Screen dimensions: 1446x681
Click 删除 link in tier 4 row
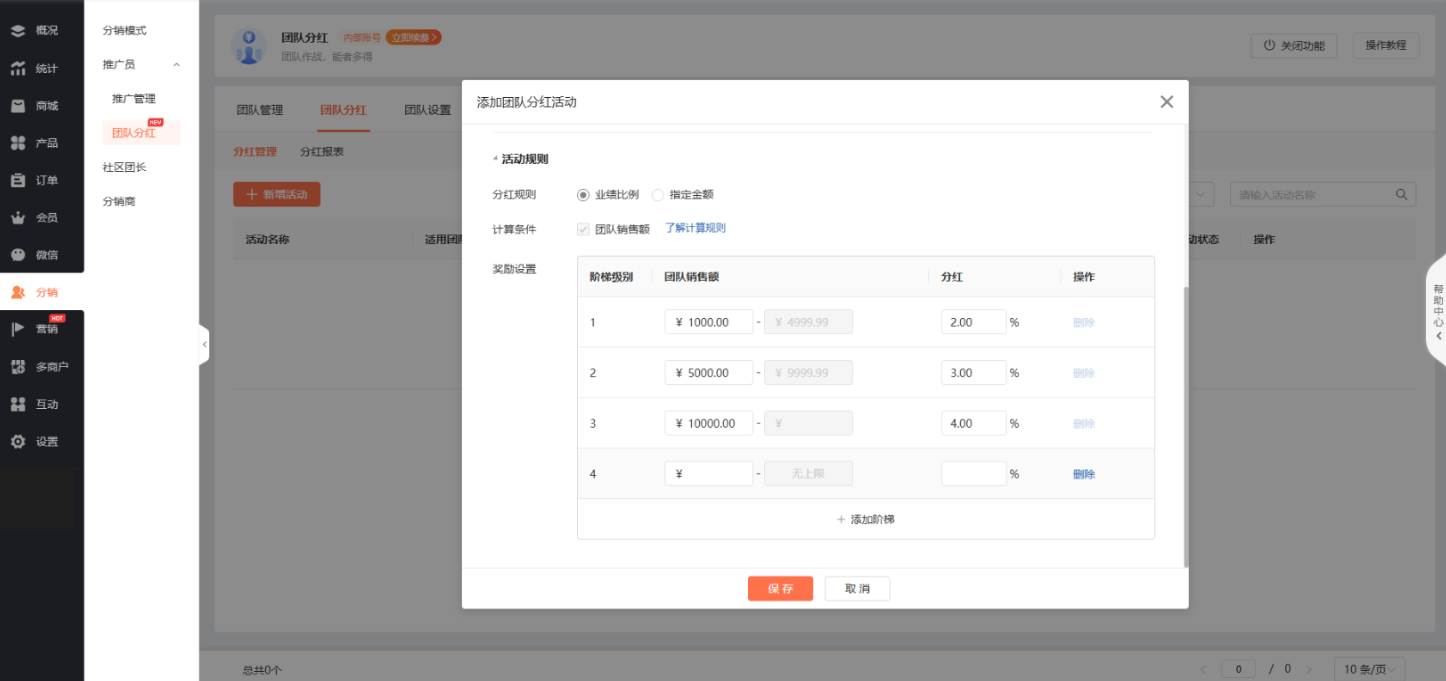(x=1084, y=474)
